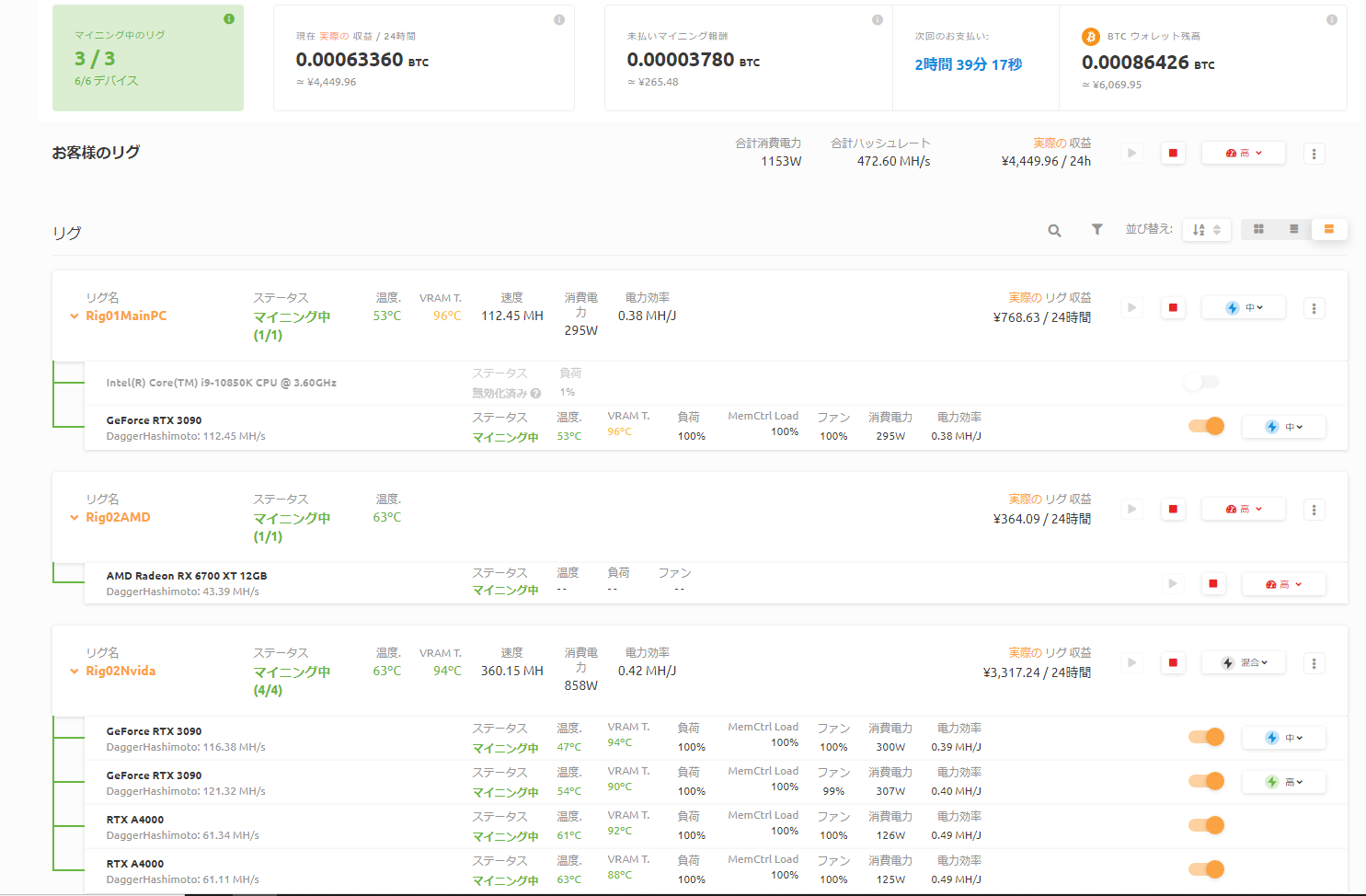Click play button for Rig02AMD rig
The height and width of the screenshot is (896, 1366).
[1132, 510]
